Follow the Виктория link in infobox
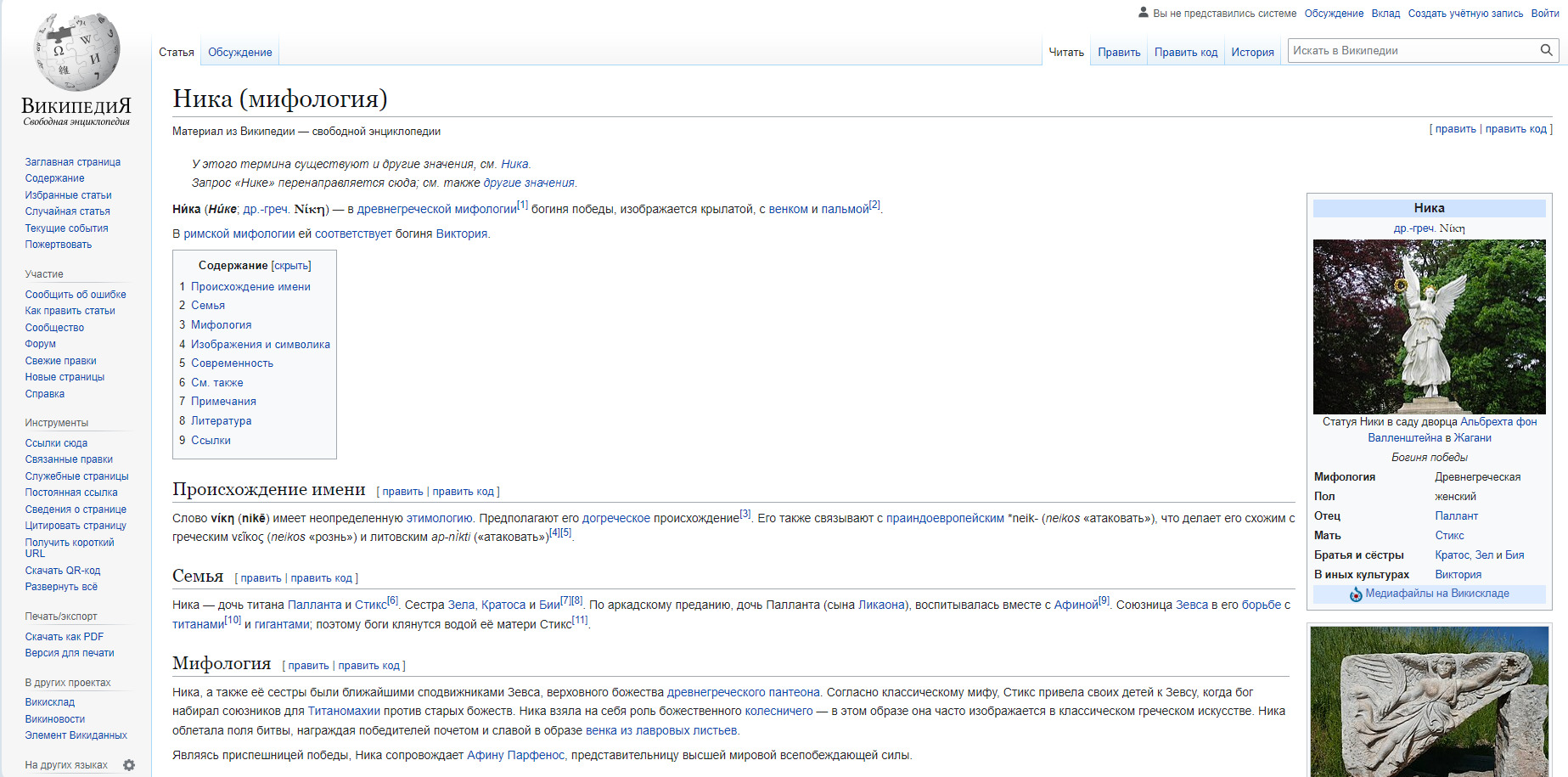This screenshot has width=1568, height=777. point(1458,575)
